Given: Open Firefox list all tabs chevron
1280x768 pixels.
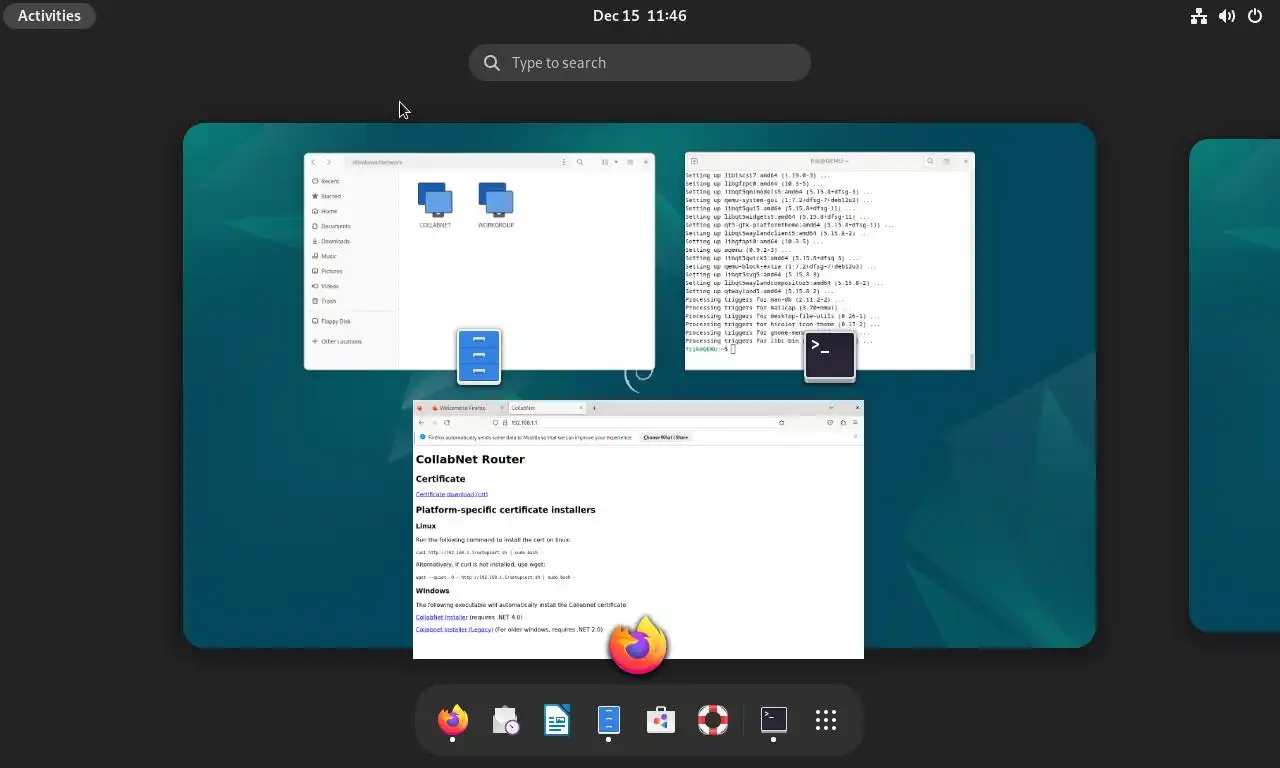Looking at the screenshot, I should click(831, 408).
